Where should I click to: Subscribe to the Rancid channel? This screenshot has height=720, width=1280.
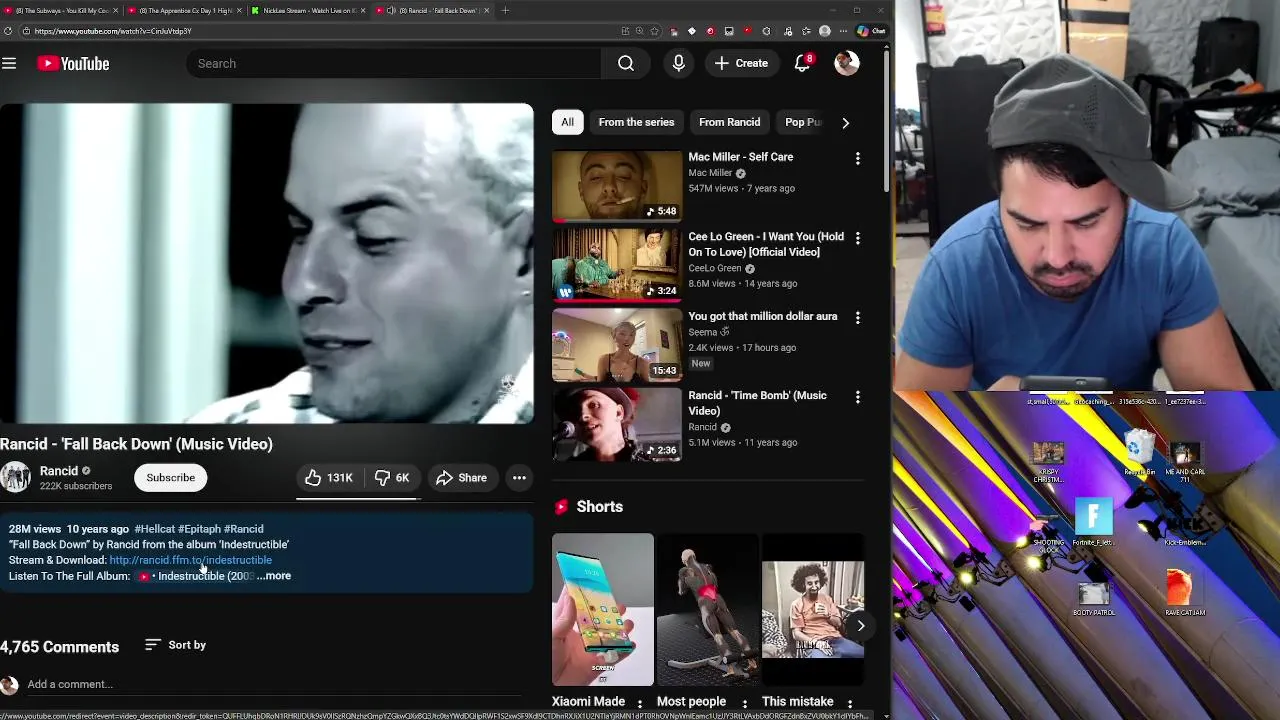[x=171, y=478]
